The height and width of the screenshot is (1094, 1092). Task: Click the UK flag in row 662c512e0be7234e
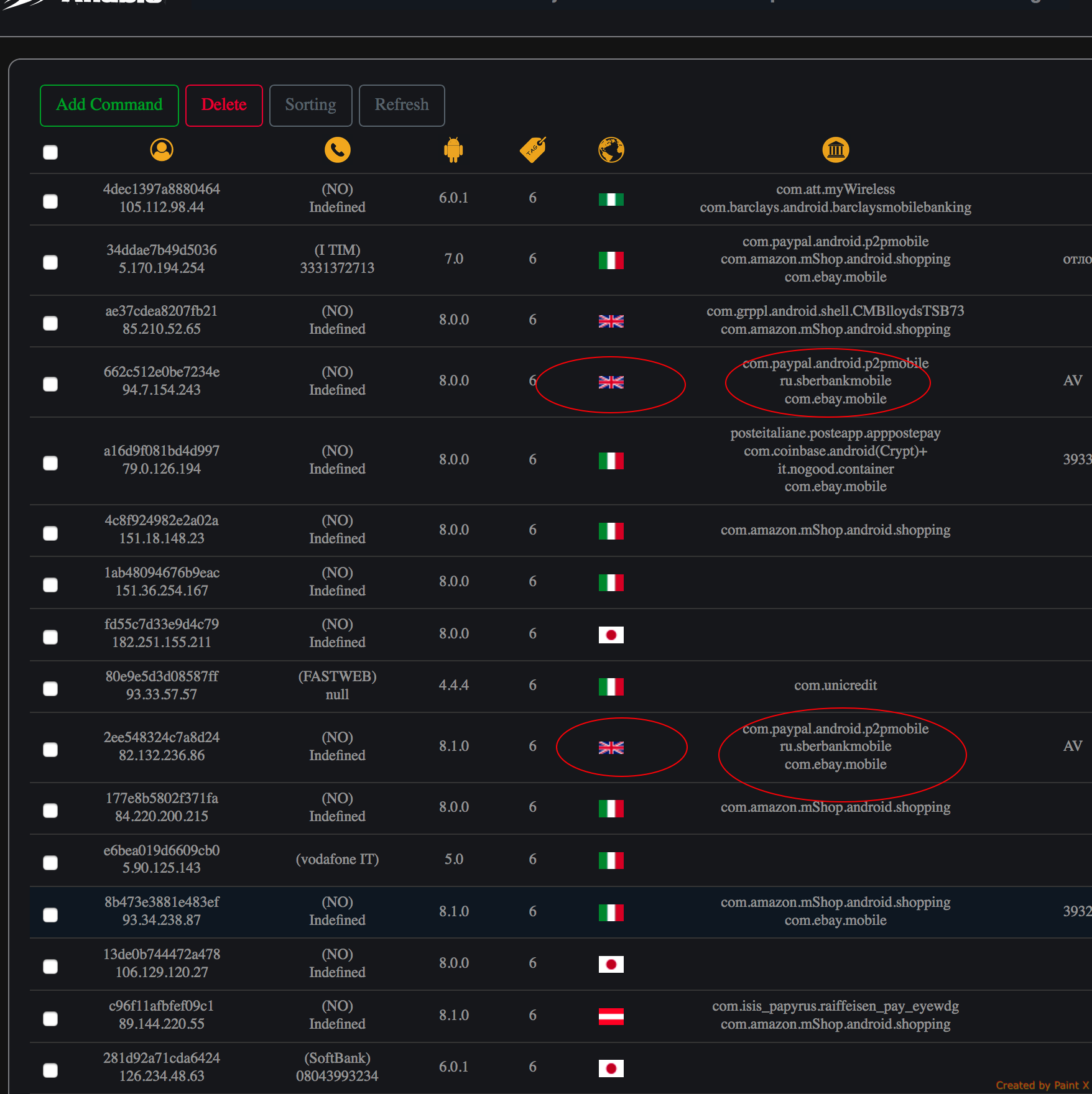coord(611,382)
